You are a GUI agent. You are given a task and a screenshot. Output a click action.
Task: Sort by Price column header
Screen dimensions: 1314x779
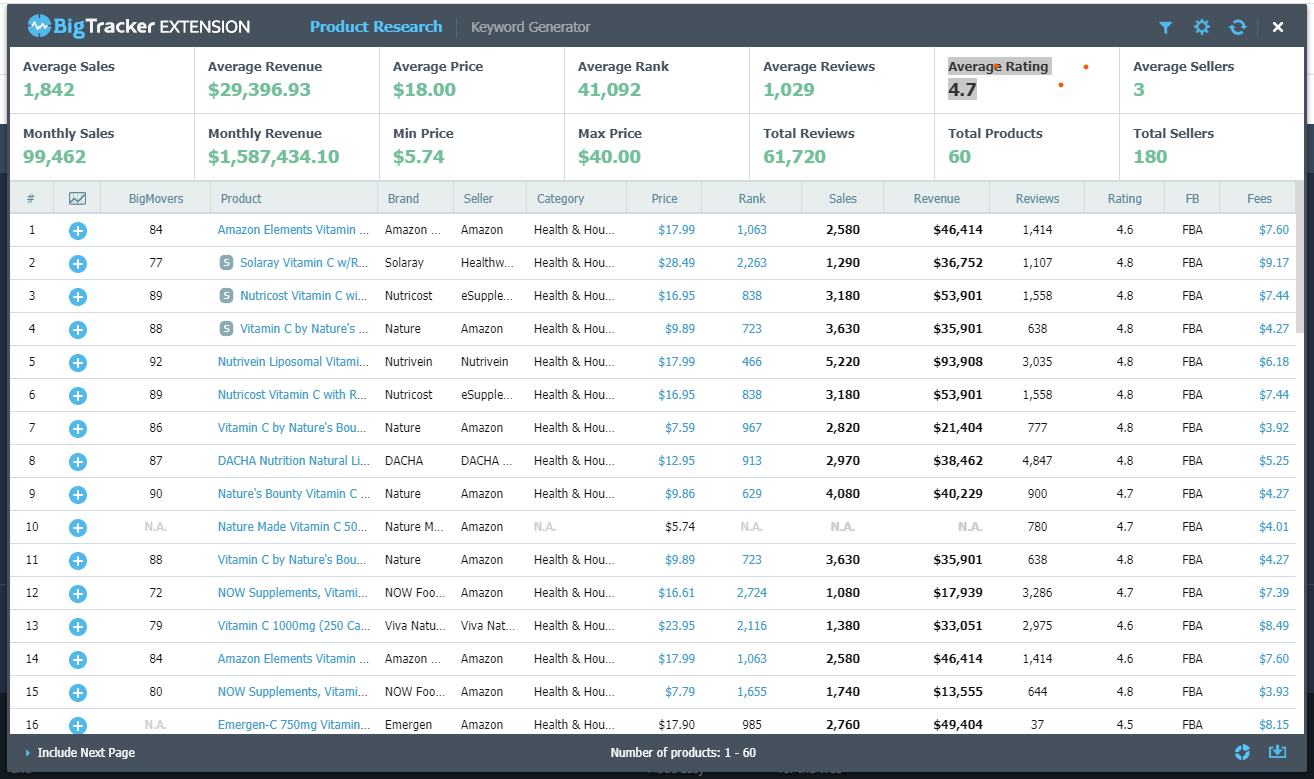coord(664,198)
